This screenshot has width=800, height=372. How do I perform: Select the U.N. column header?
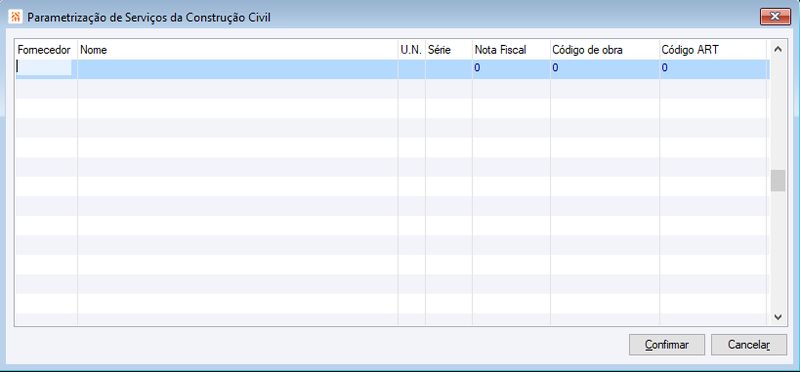pos(412,50)
